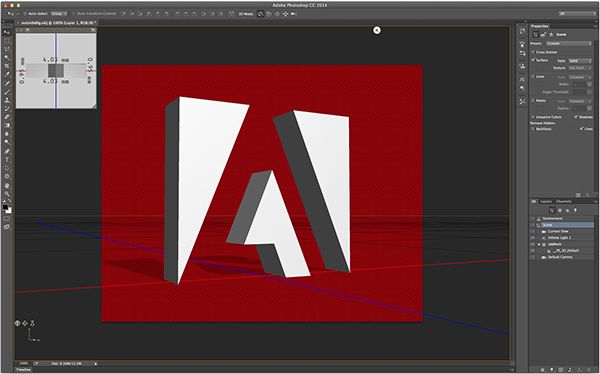Select the History Brush tool
Image resolution: width=600 pixels, height=374 pixels.
point(7,108)
